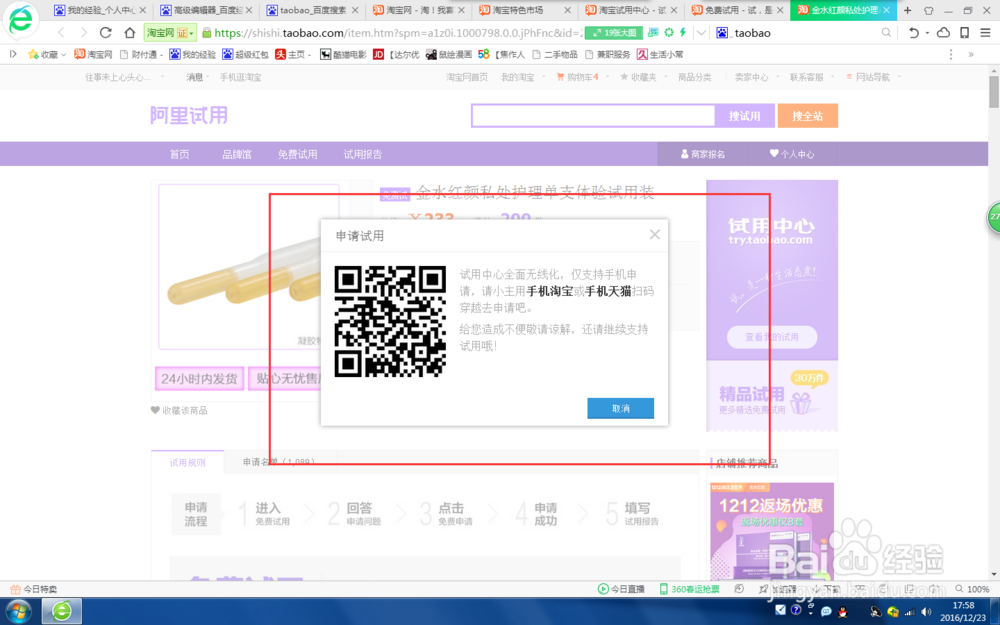
Task: Open the 超级红包 bookmark
Action: click(246, 54)
